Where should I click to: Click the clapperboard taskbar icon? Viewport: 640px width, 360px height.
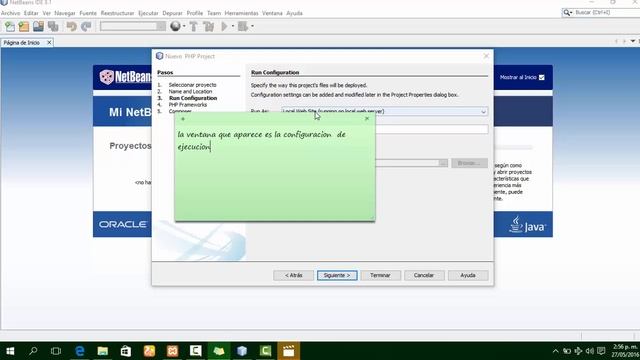click(x=289, y=351)
